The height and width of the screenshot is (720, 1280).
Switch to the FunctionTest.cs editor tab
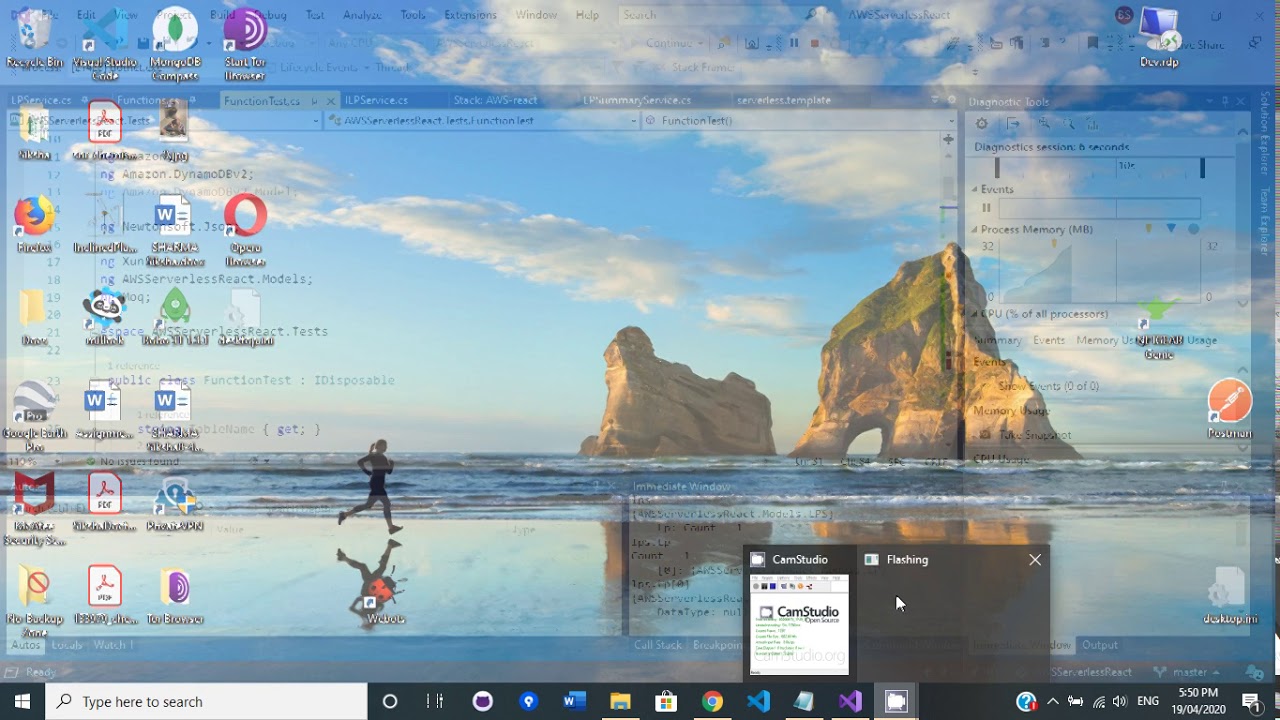262,101
